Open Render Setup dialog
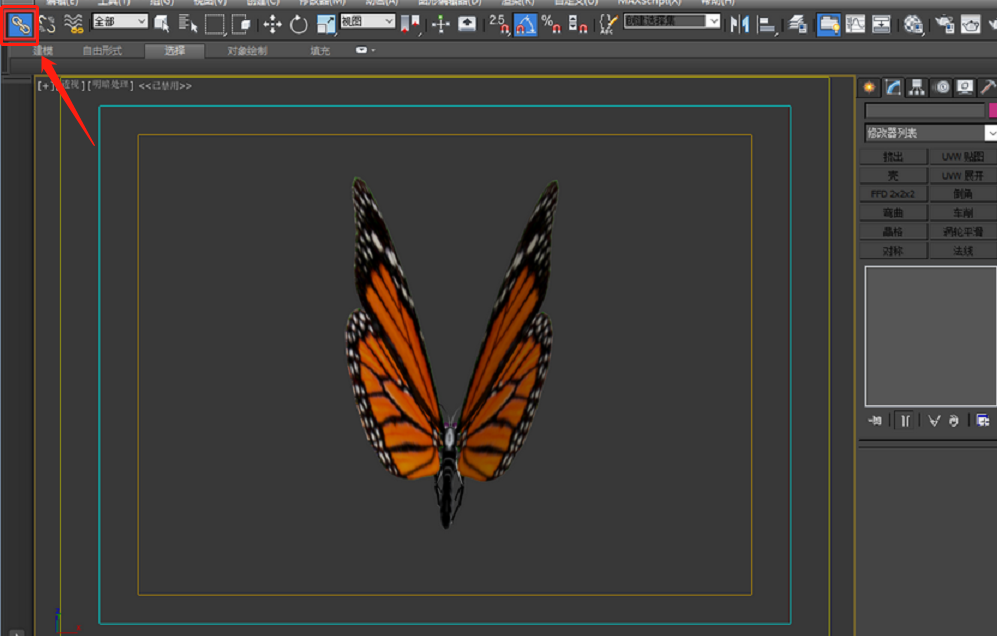This screenshot has width=997, height=636. (x=945, y=25)
